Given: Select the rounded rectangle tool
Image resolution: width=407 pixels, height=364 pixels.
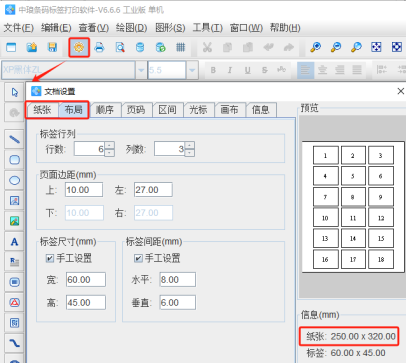Looking at the screenshot, I should point(14,160).
